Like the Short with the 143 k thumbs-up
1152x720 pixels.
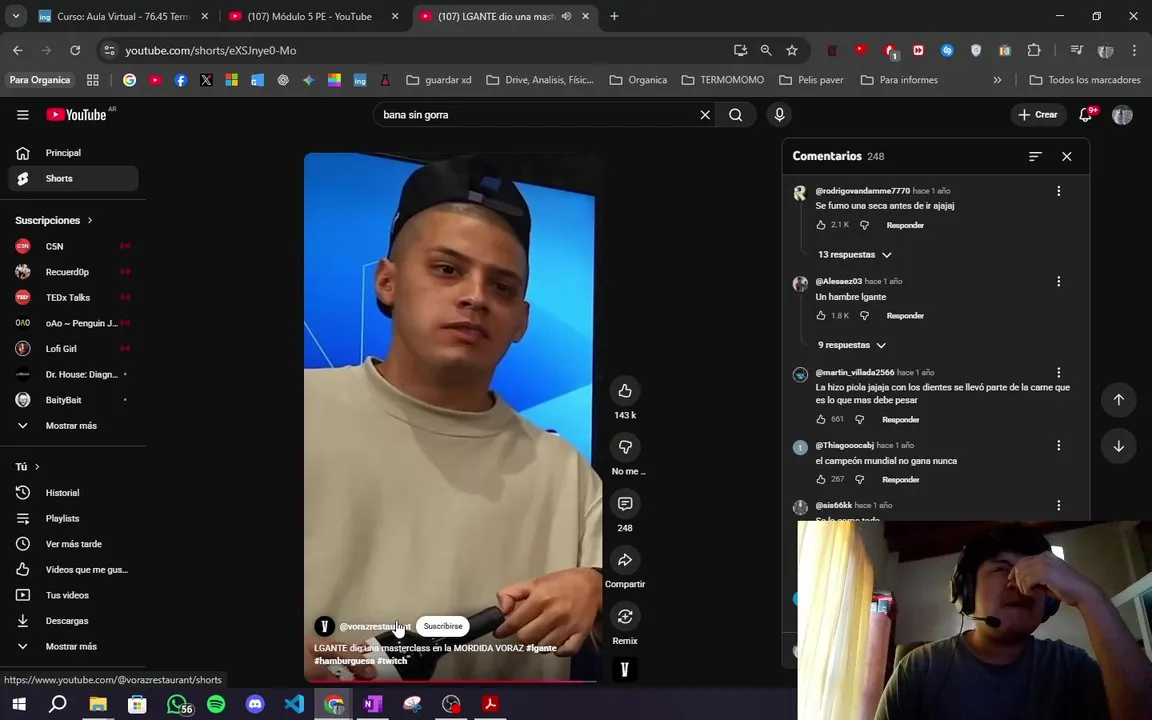point(624,391)
